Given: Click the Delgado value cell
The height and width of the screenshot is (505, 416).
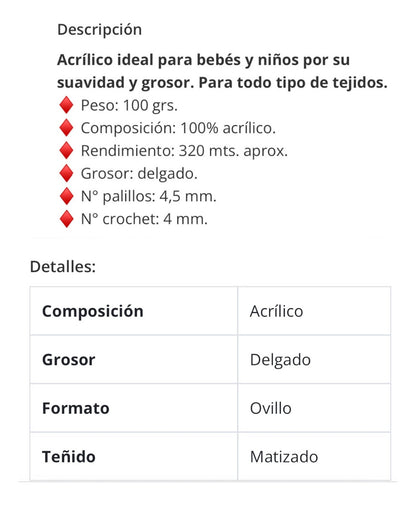Looking at the screenshot, I should (x=314, y=360).
